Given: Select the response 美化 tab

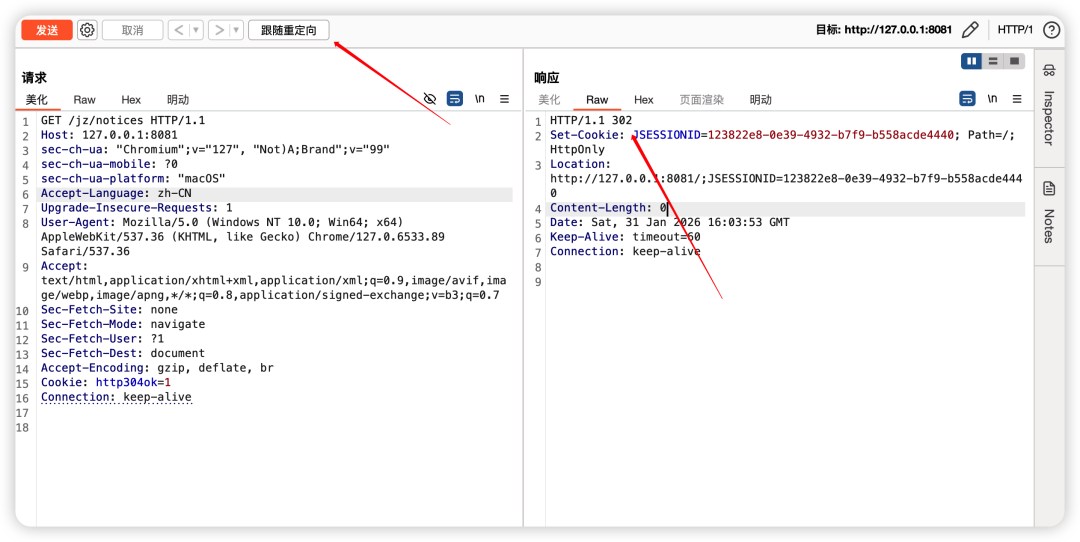Looking at the screenshot, I should coord(549,100).
